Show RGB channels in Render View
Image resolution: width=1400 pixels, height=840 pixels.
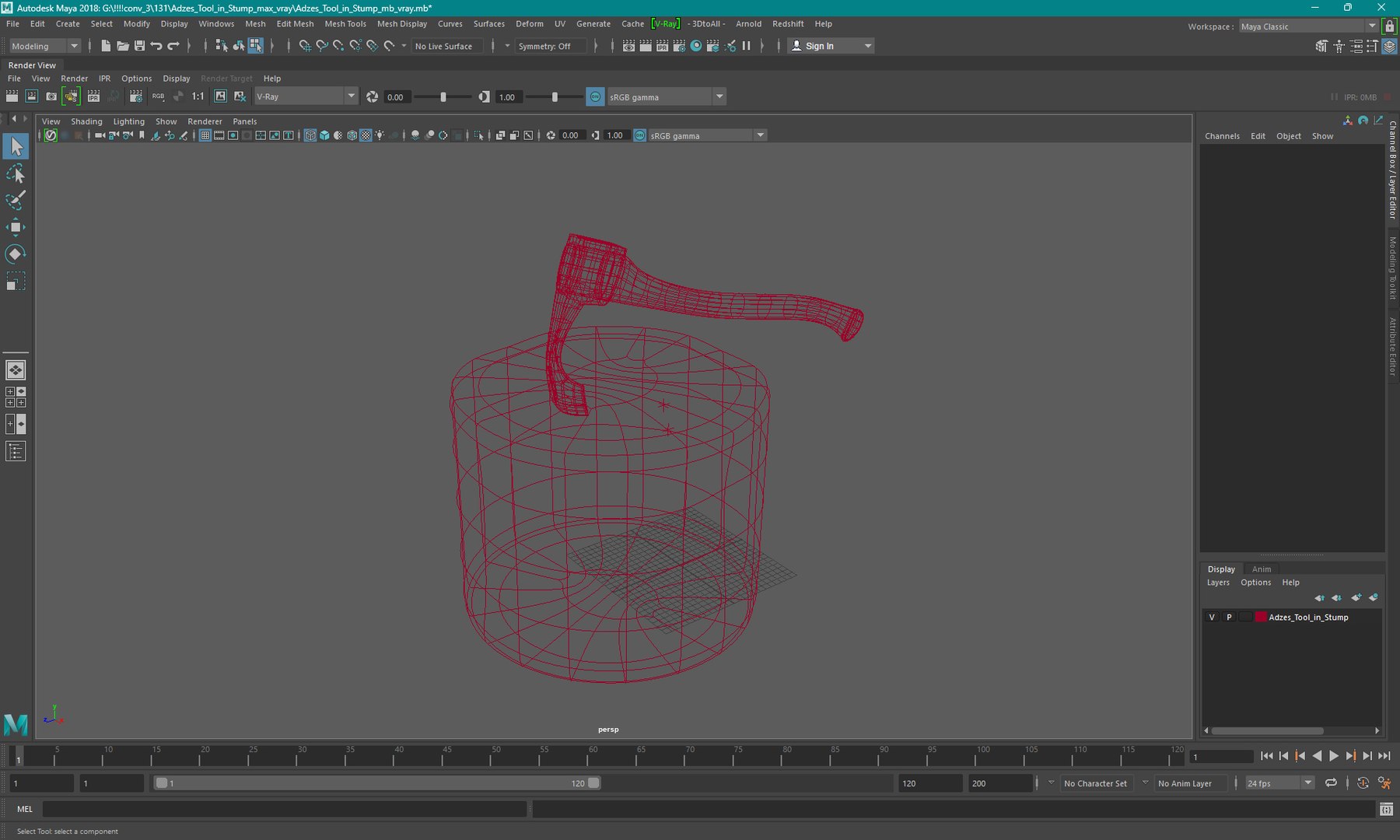tap(158, 96)
